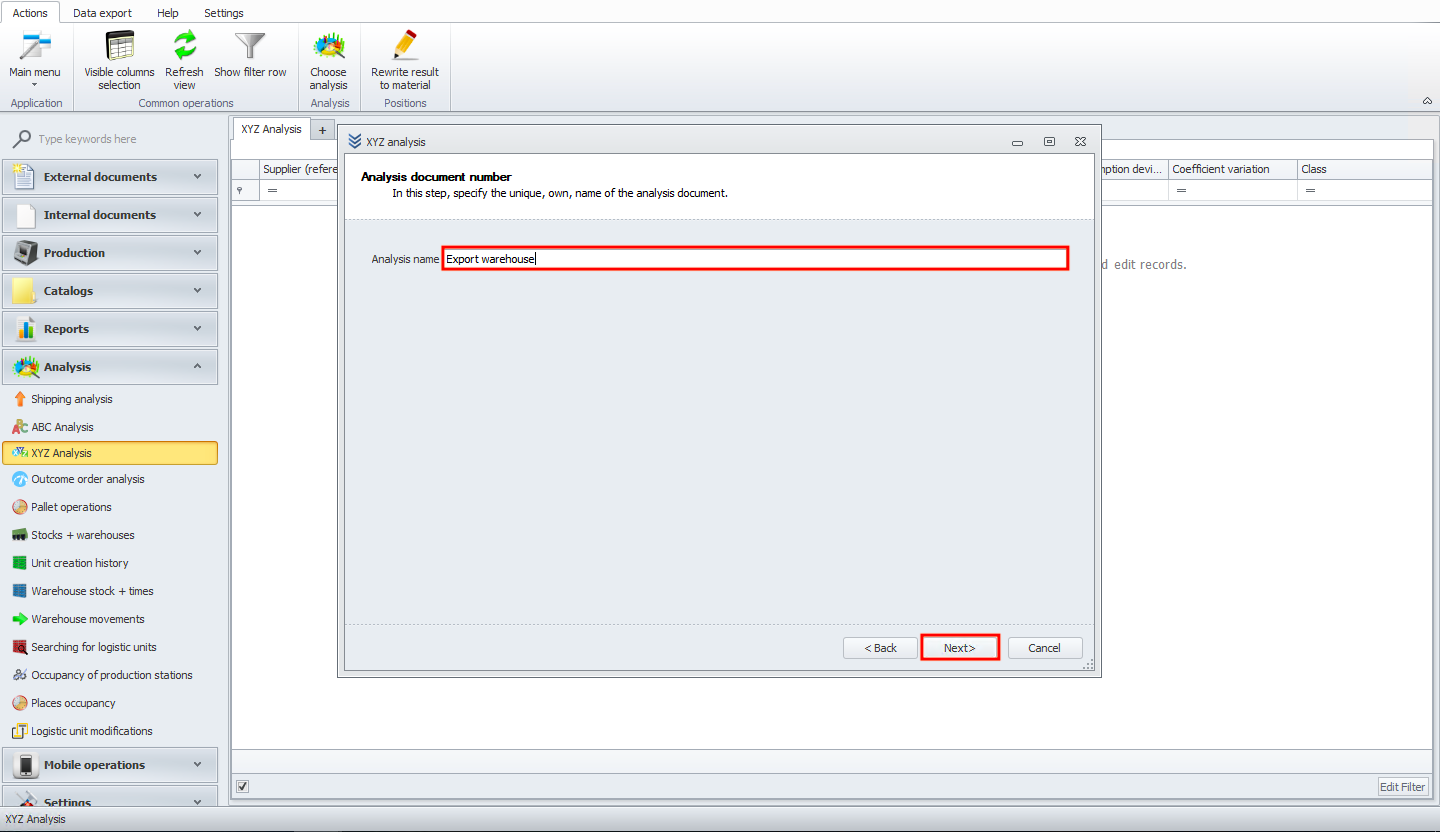Click Rewrite result to material pencil icon
The image size is (1440, 832).
405,46
